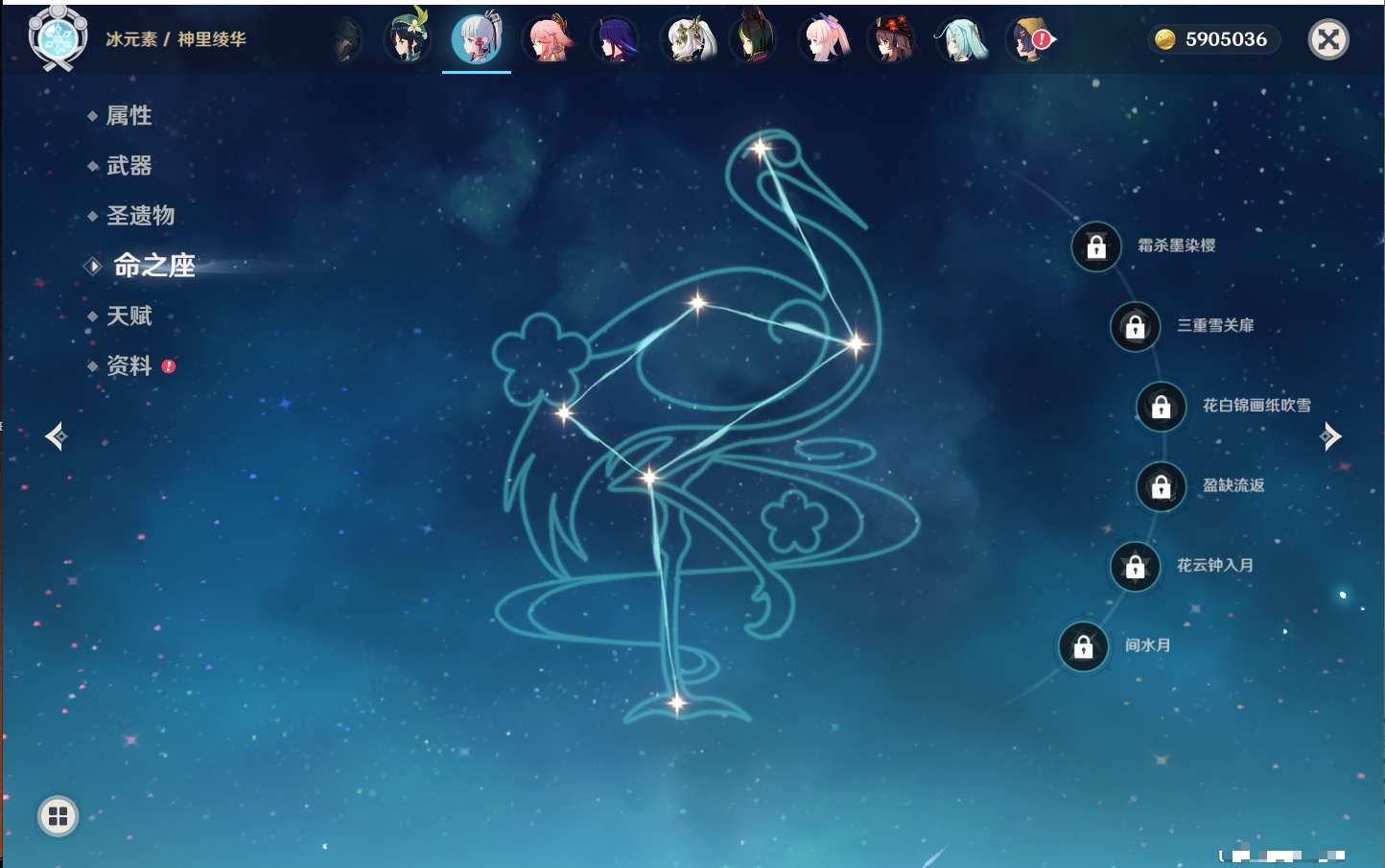Select the teal-haired character avatar
The image size is (1385, 868).
point(961,40)
